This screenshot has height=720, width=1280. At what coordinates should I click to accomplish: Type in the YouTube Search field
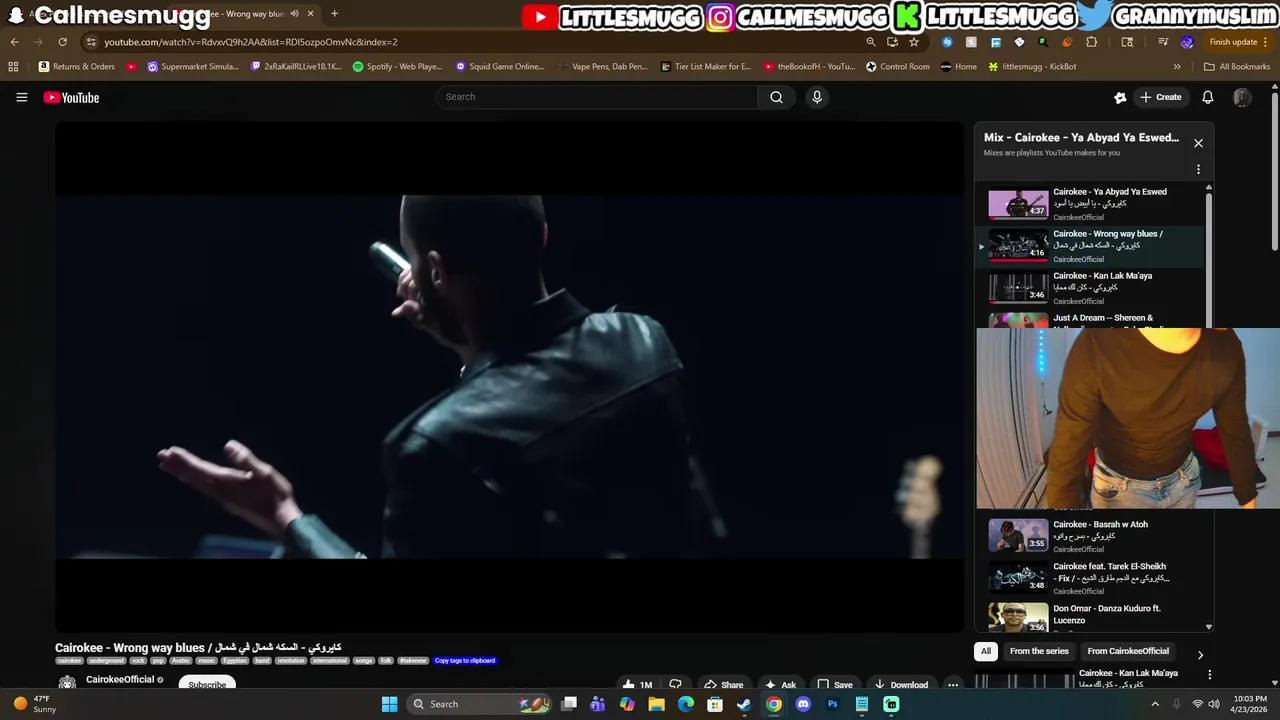(x=596, y=97)
